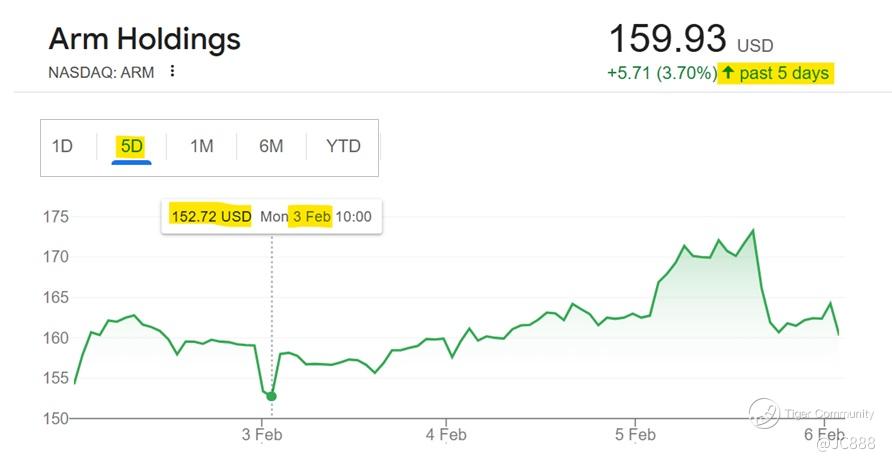This screenshot has height=463, width=892.
Task: Select the YTD range tab
Action: (x=343, y=146)
